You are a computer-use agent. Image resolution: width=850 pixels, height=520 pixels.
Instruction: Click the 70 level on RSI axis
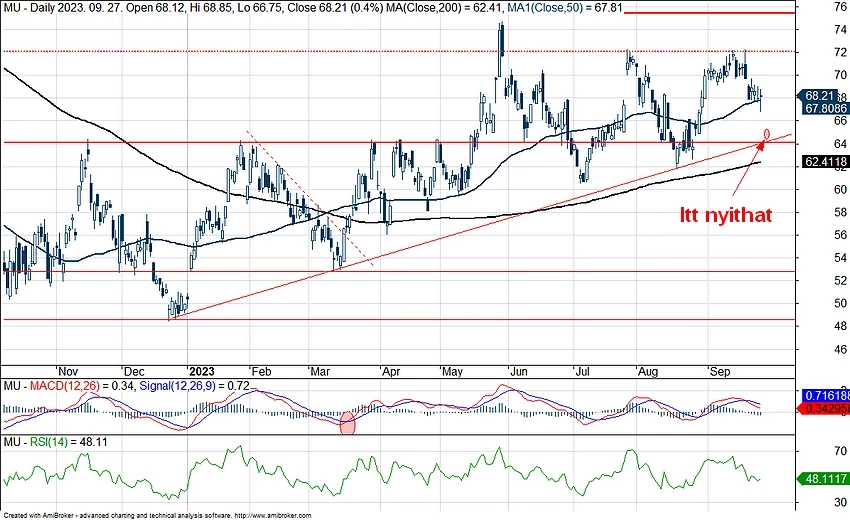click(841, 451)
